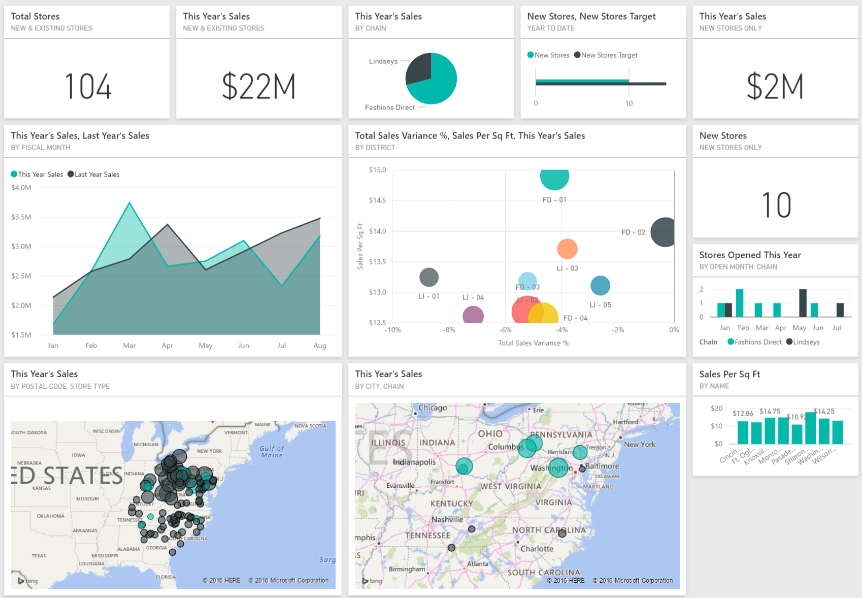Click the This Year Sales legend marker
862x598 pixels.
point(14,172)
